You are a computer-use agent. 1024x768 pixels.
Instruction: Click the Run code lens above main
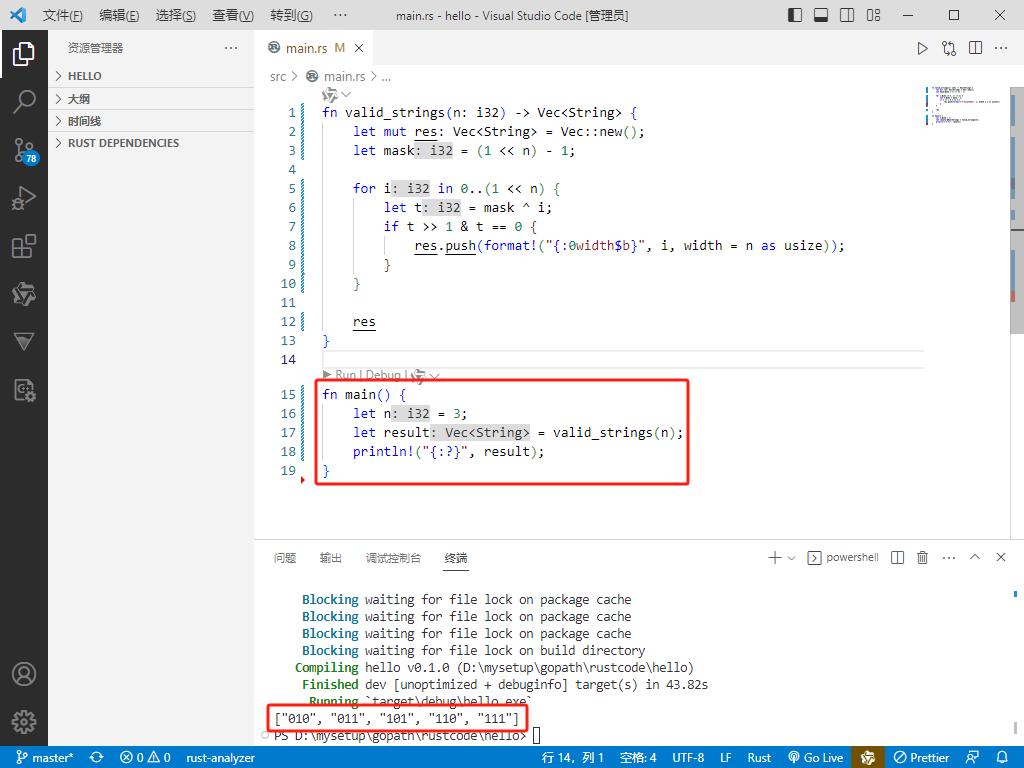[x=345, y=375]
